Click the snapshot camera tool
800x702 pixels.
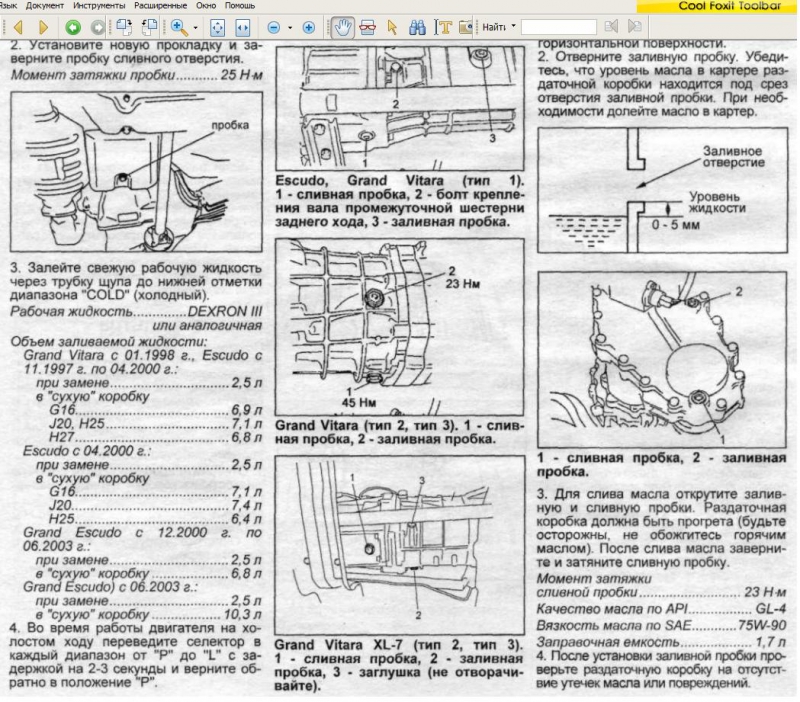coord(465,27)
